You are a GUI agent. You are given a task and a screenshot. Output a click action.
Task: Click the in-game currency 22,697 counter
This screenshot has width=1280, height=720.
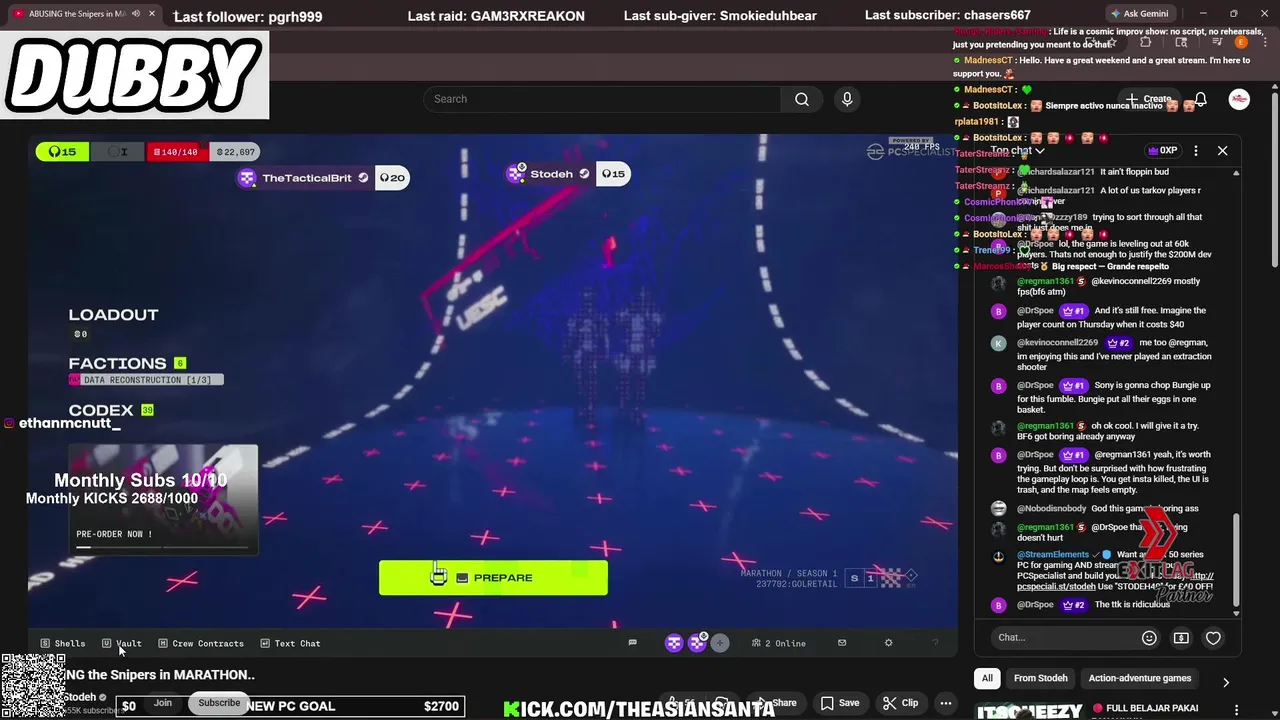coord(237,152)
